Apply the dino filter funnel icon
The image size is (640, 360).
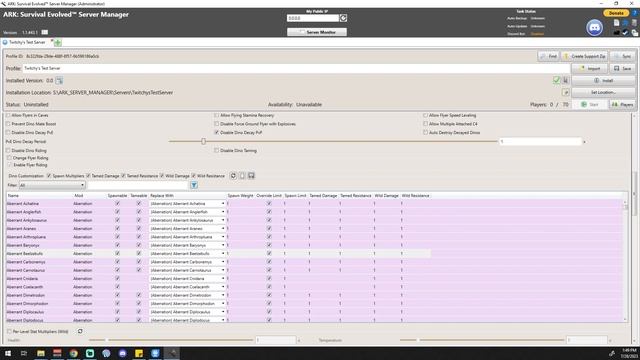point(194,185)
